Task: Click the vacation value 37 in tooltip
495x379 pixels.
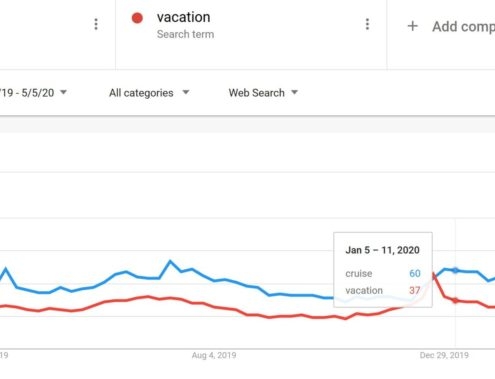Action: tap(415, 290)
